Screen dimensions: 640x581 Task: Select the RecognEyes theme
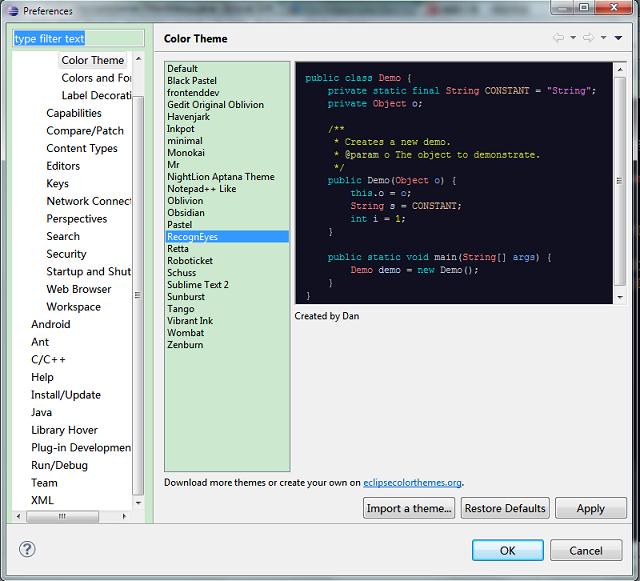coord(227,236)
